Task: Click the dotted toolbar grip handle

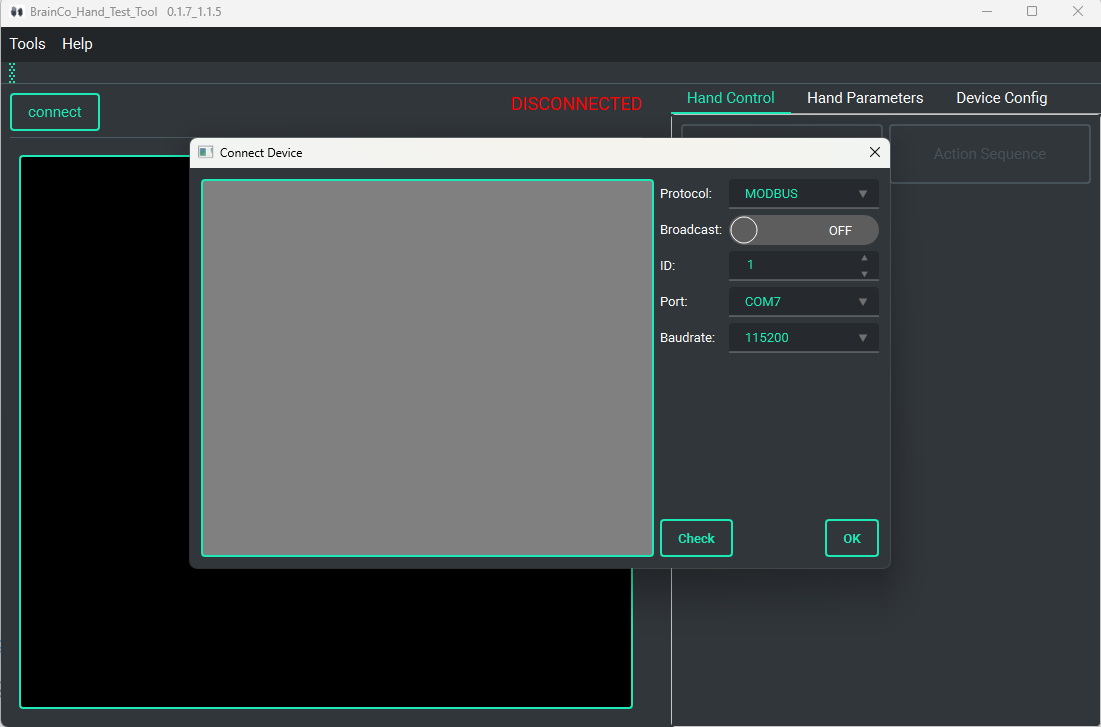Action: (12, 73)
